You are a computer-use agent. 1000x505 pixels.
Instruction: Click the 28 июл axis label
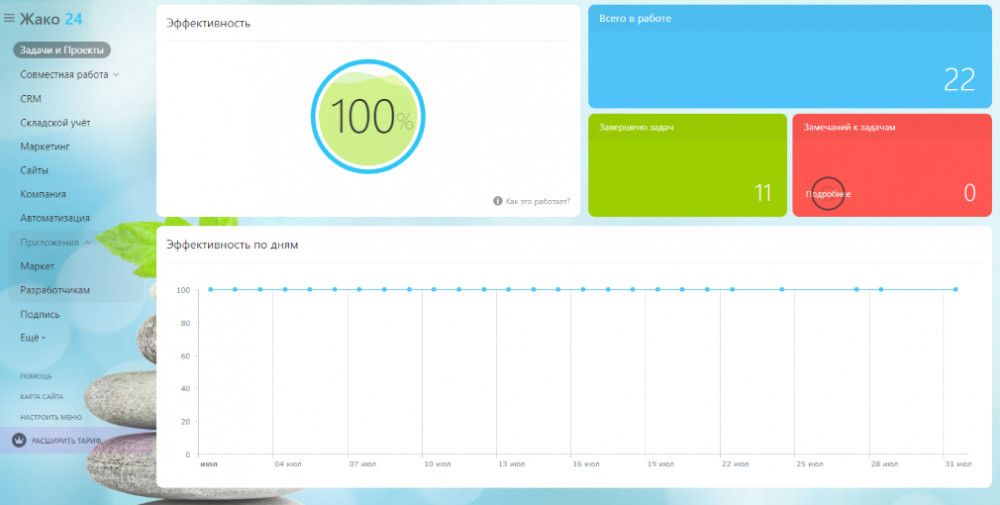(883, 464)
